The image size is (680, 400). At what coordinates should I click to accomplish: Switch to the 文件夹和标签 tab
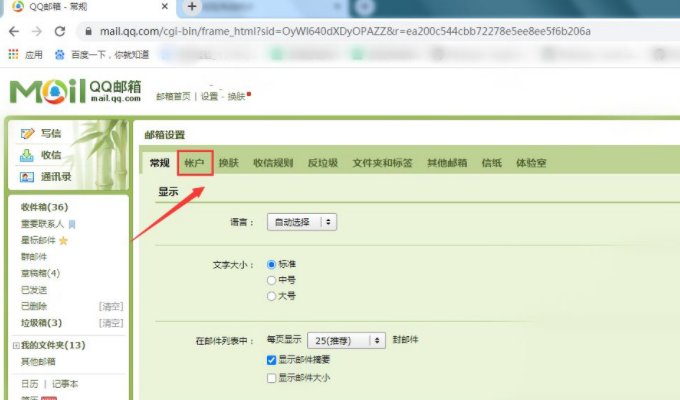382,163
